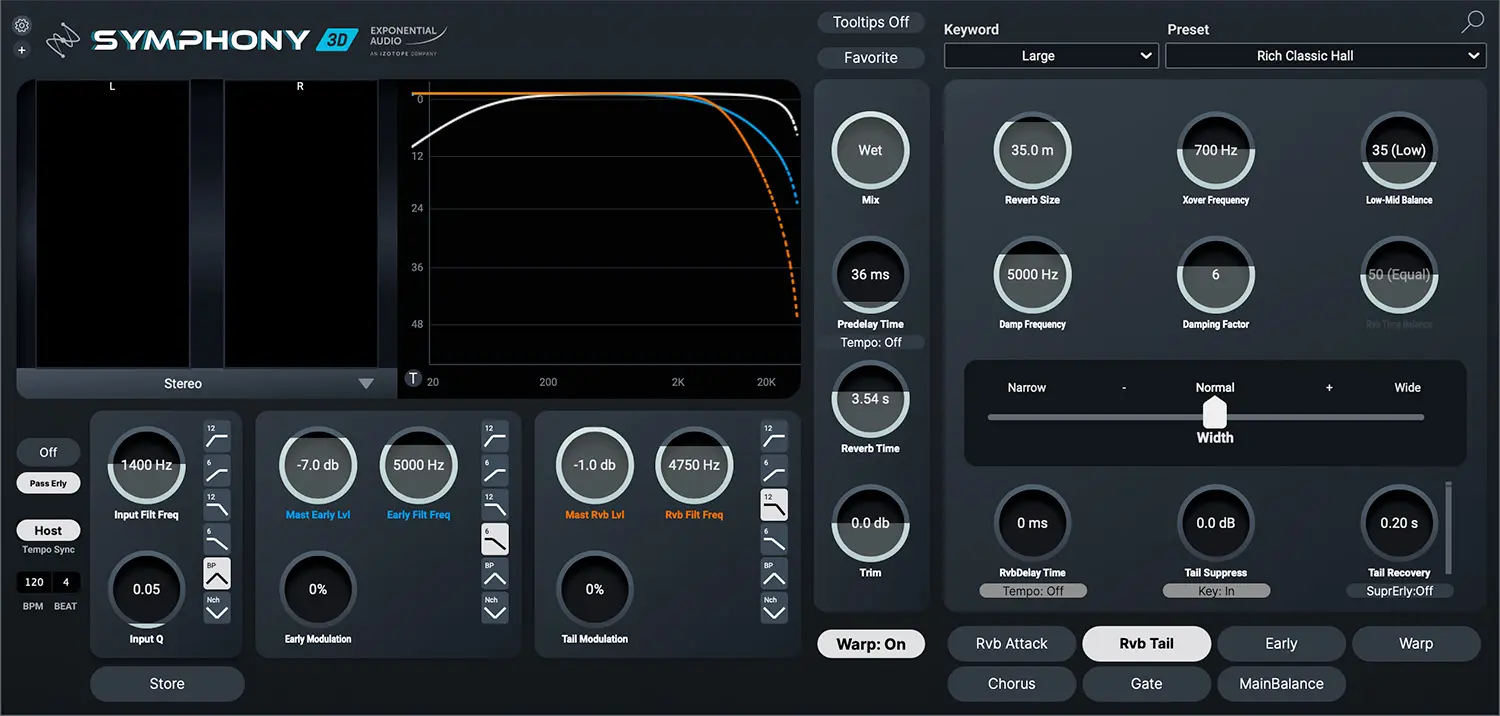Enable the Pass Erly toggle

[x=47, y=483]
